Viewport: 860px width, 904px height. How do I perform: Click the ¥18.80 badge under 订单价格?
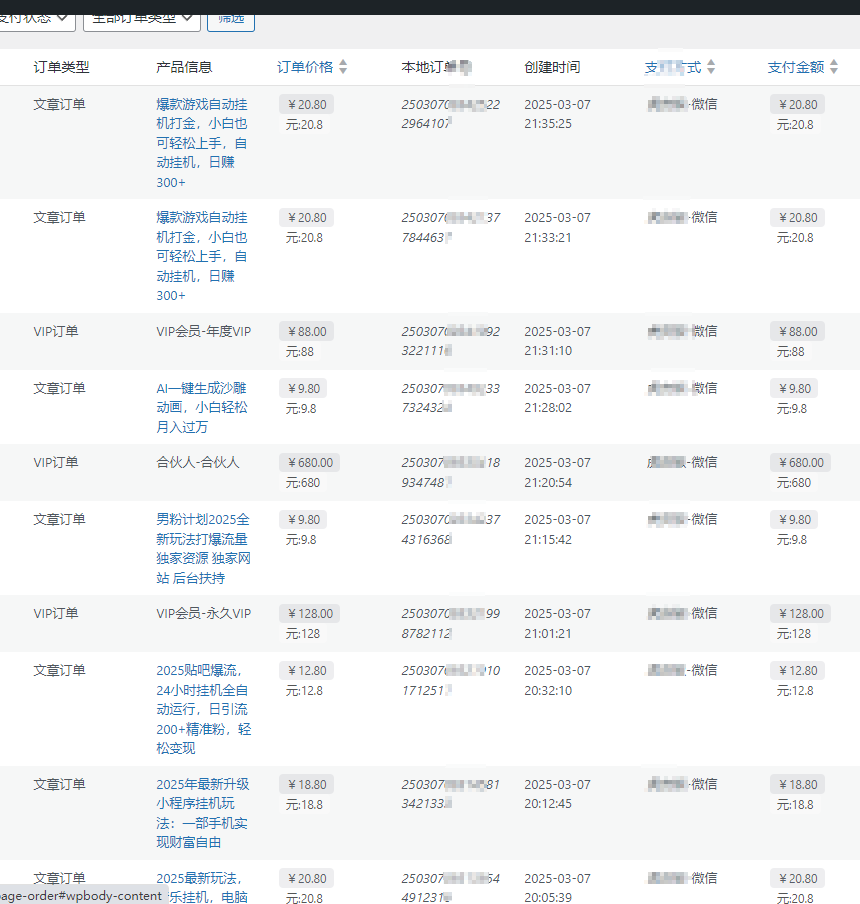307,785
